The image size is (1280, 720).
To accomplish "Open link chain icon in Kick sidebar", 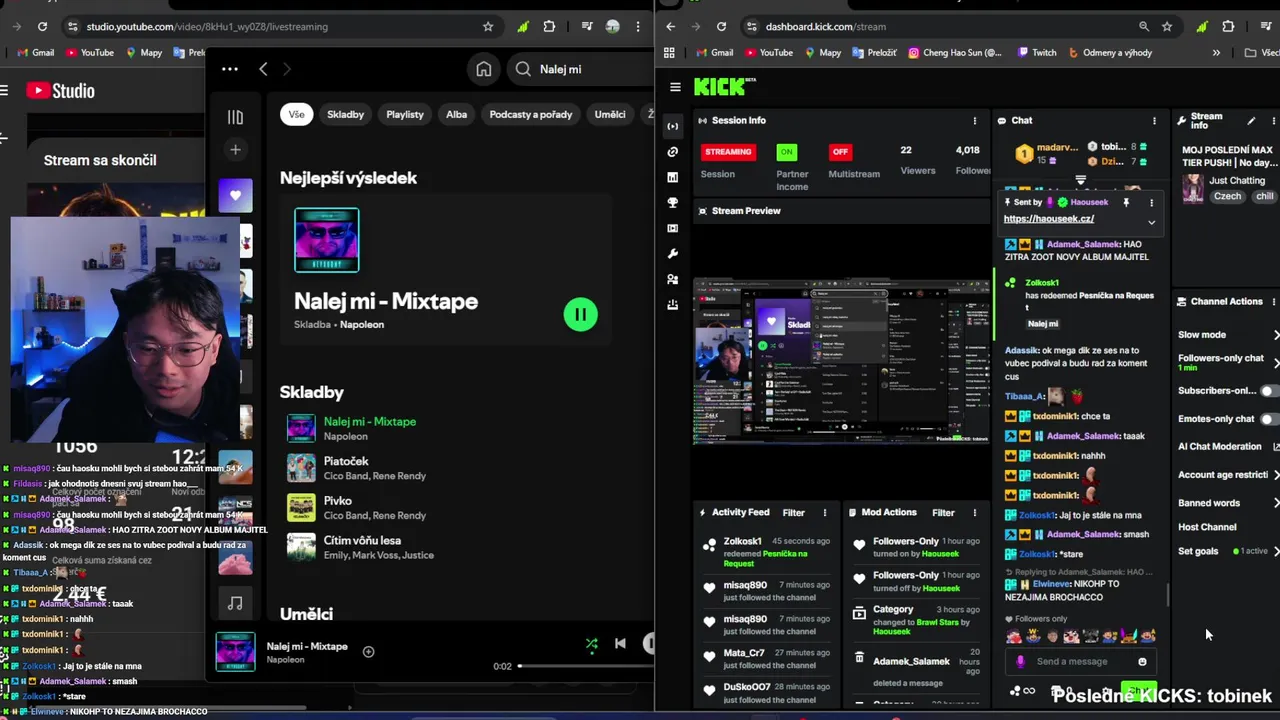I will 673,152.
